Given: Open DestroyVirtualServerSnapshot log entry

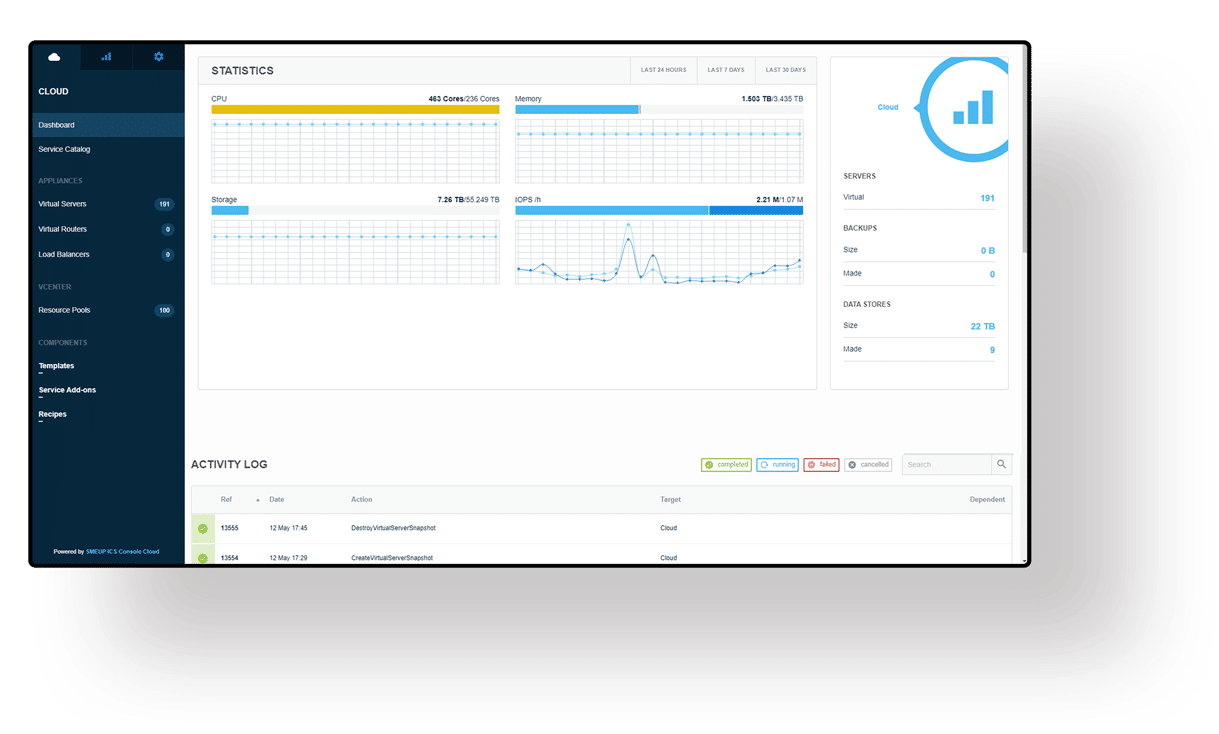Looking at the screenshot, I should [393, 528].
